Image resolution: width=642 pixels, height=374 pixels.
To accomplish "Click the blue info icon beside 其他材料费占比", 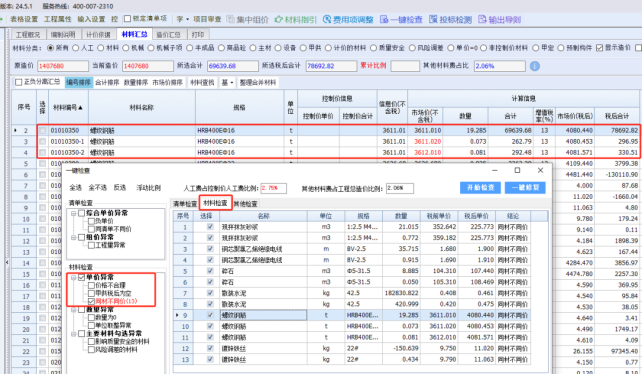I will (x=535, y=66).
